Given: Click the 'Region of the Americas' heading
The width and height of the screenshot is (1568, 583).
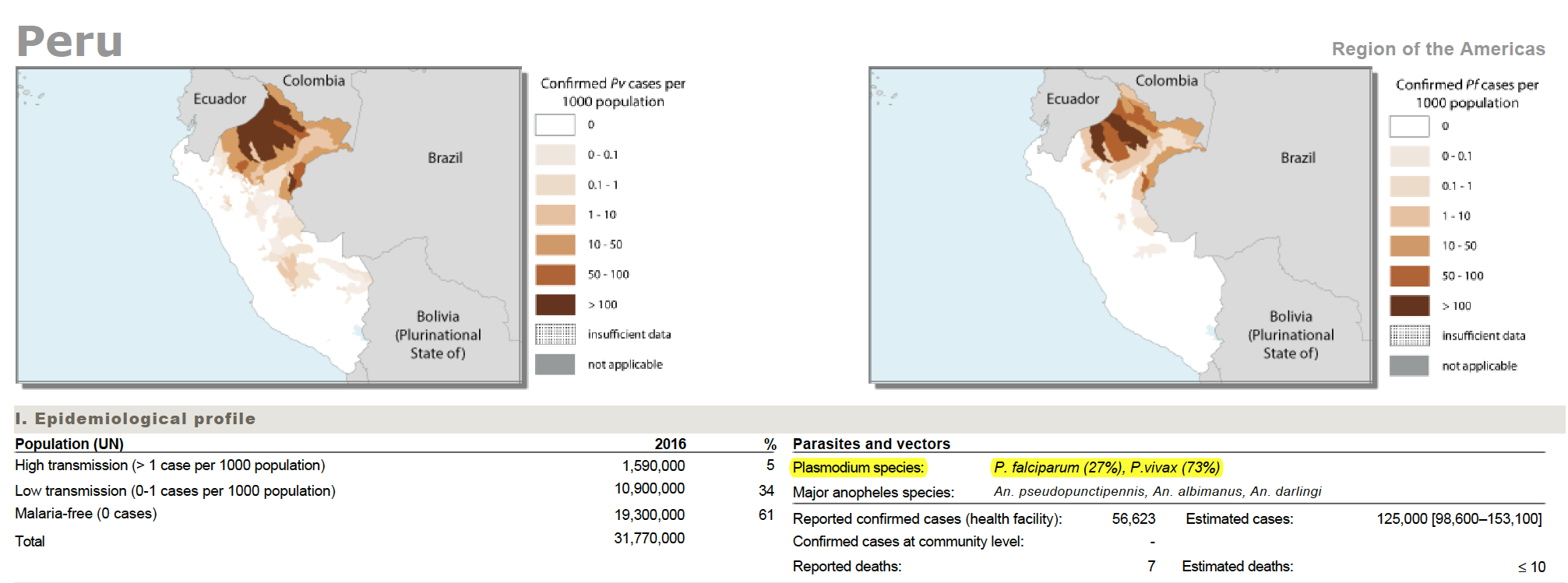Looking at the screenshot, I should (x=1438, y=49).
